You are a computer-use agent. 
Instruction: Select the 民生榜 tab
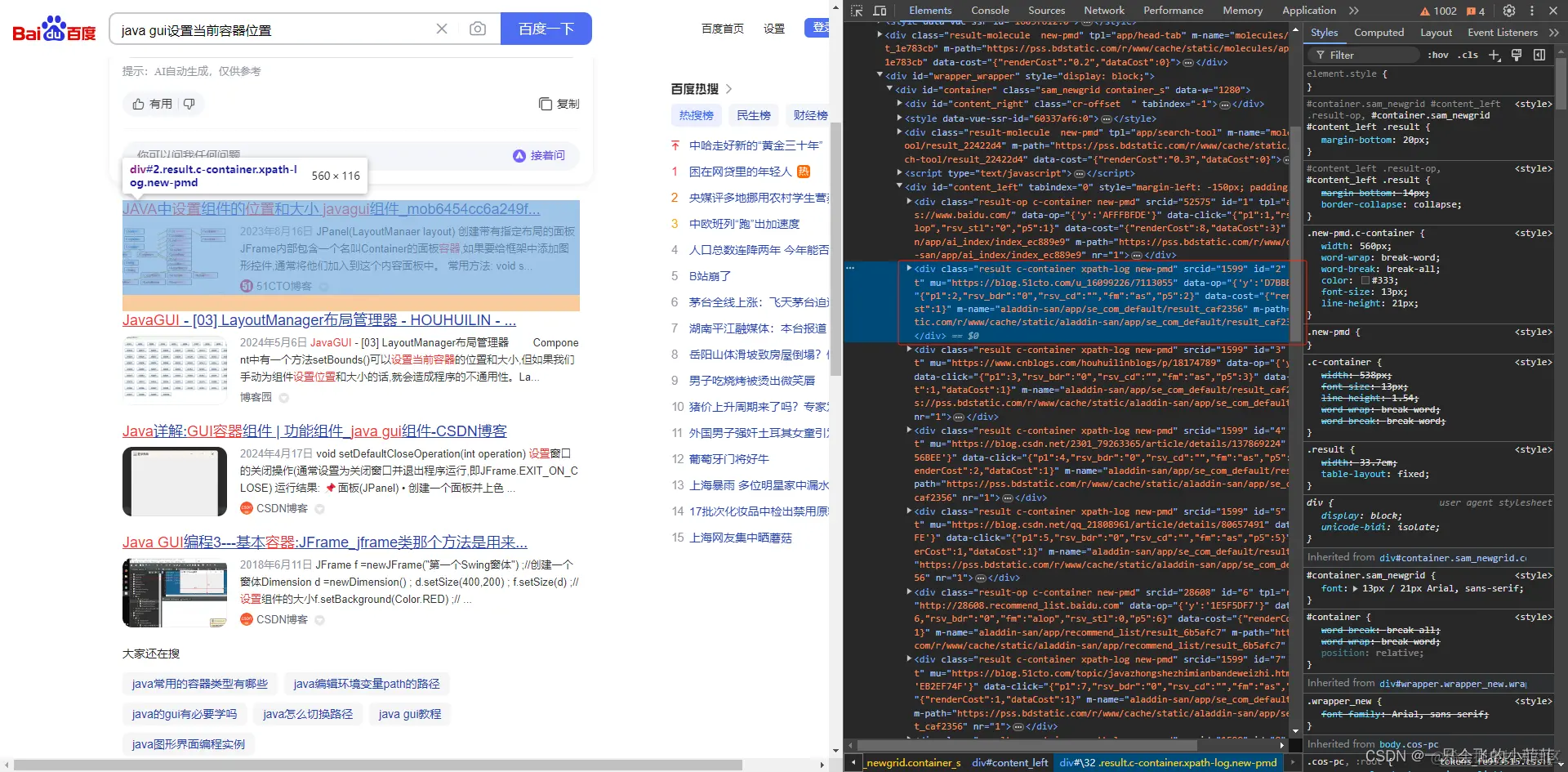[x=754, y=115]
